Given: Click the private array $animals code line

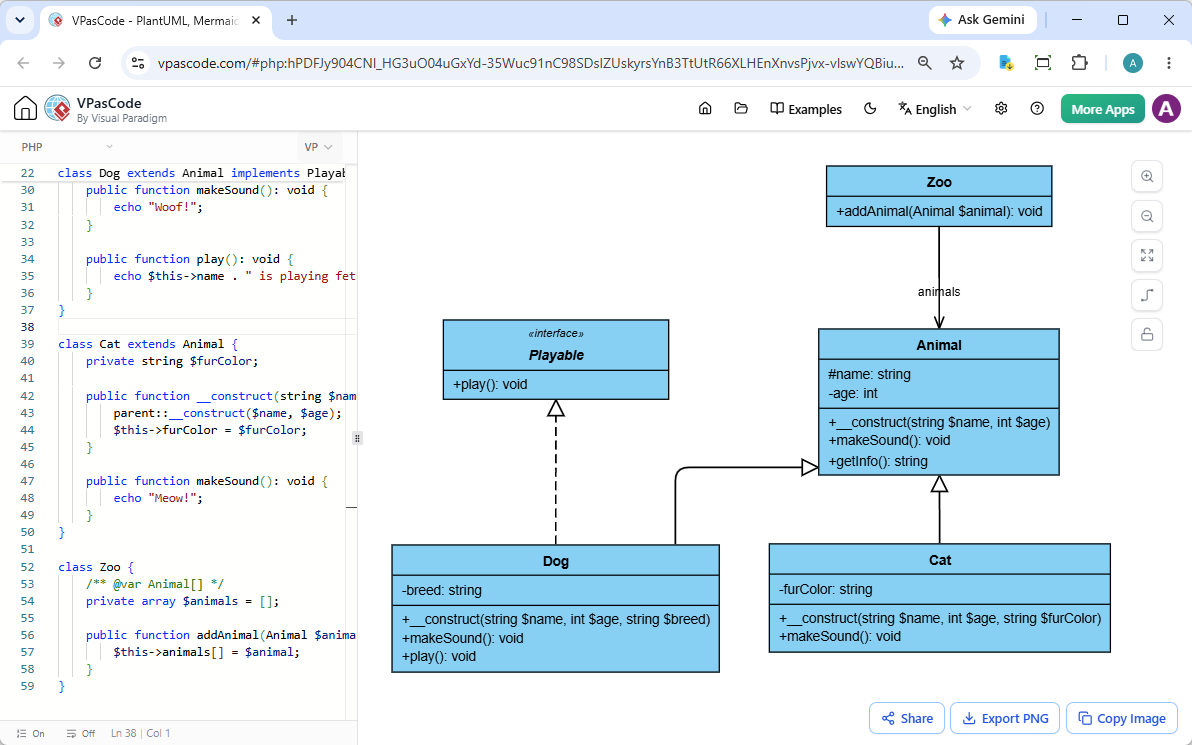Looking at the screenshot, I should coord(182,601).
